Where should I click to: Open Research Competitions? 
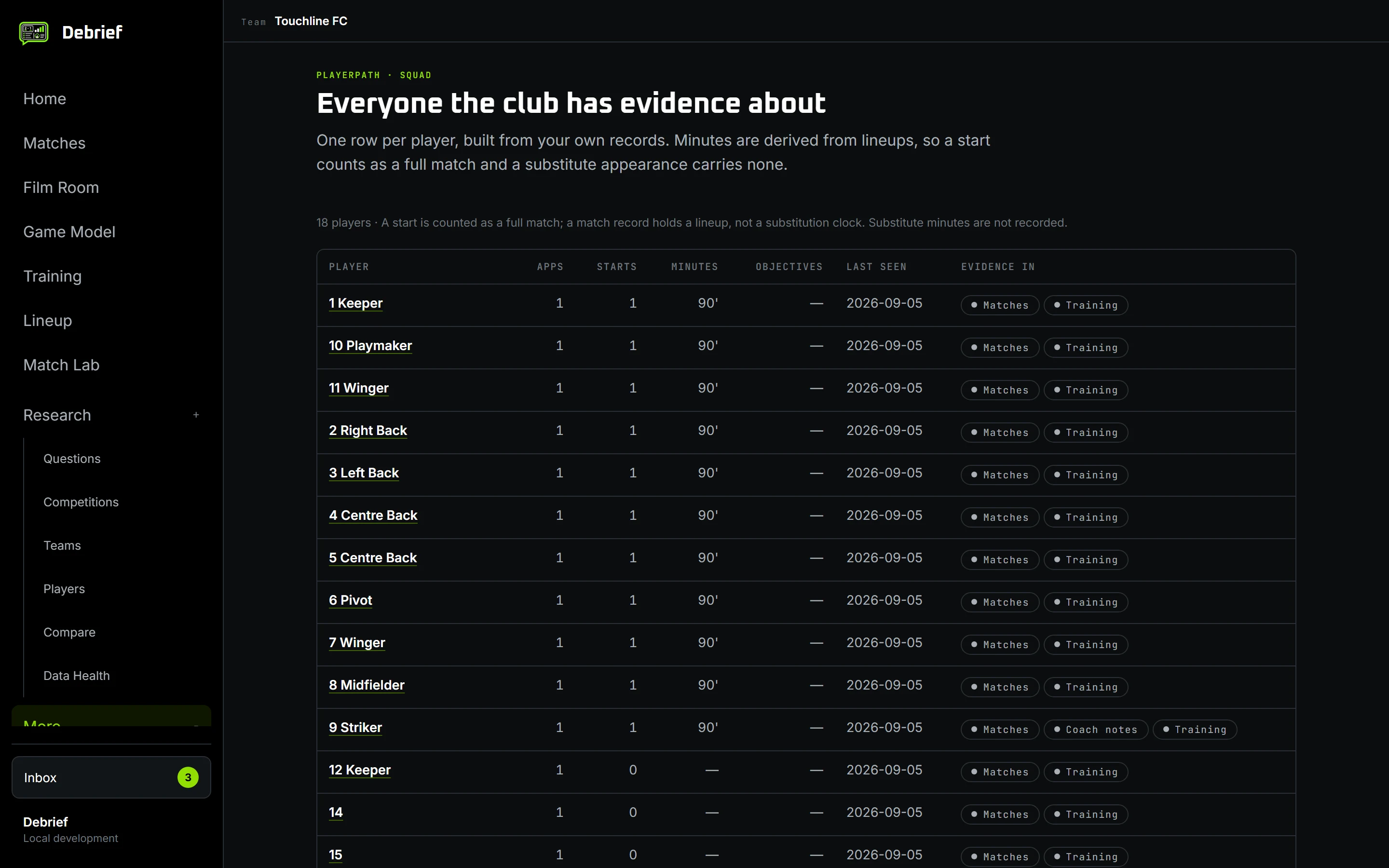point(81,502)
